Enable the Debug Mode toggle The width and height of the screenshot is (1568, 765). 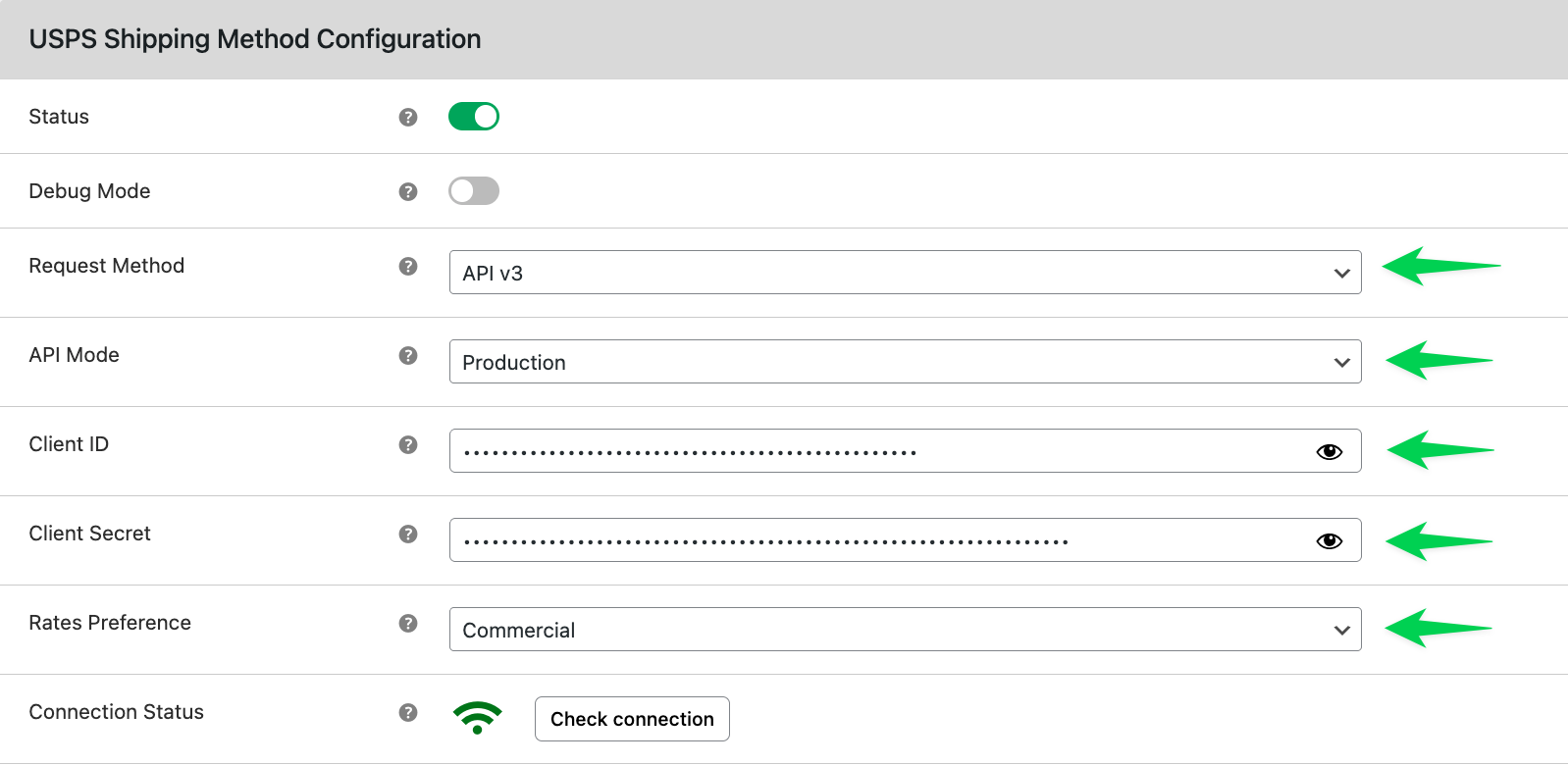(x=474, y=191)
